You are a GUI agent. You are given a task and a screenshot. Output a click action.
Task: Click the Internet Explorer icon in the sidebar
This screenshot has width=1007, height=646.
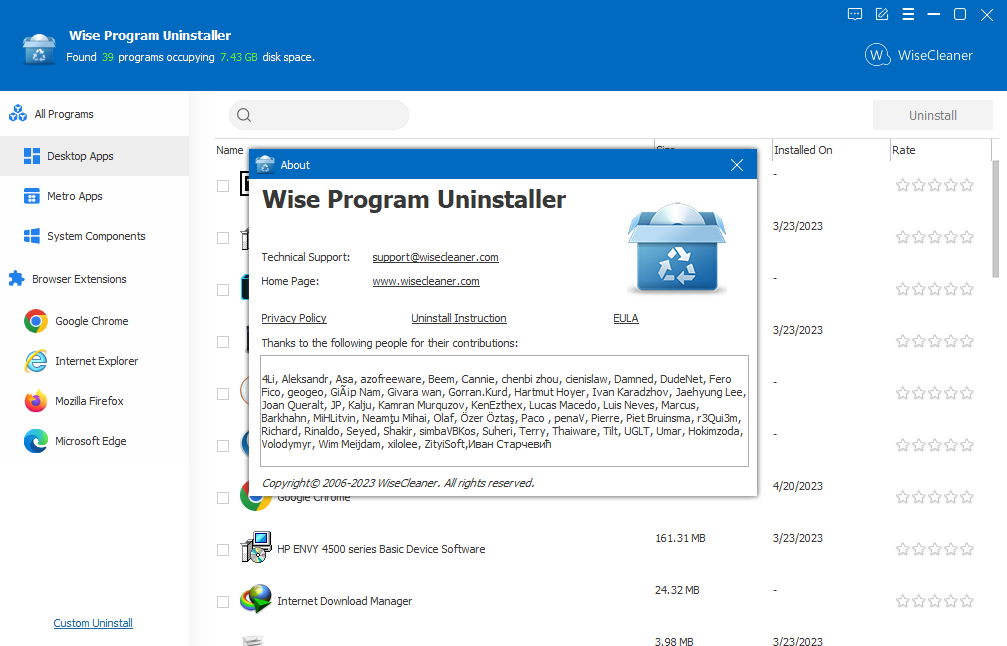click(36, 361)
